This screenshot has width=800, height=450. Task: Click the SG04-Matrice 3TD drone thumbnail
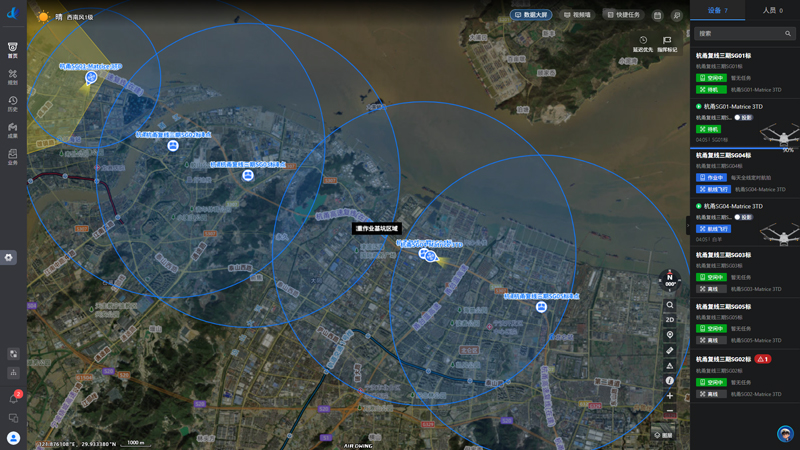[x=780, y=232]
